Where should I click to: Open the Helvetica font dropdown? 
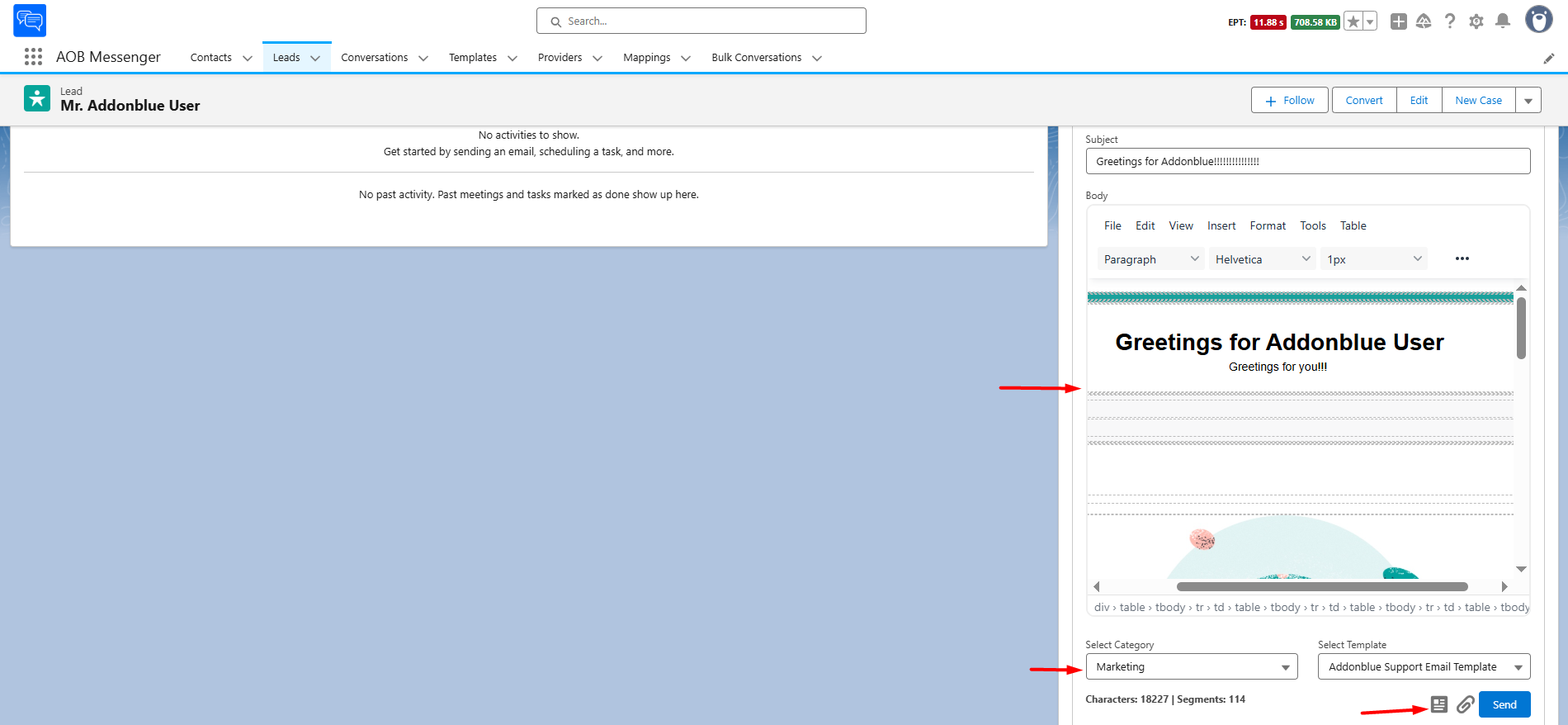(x=1263, y=259)
